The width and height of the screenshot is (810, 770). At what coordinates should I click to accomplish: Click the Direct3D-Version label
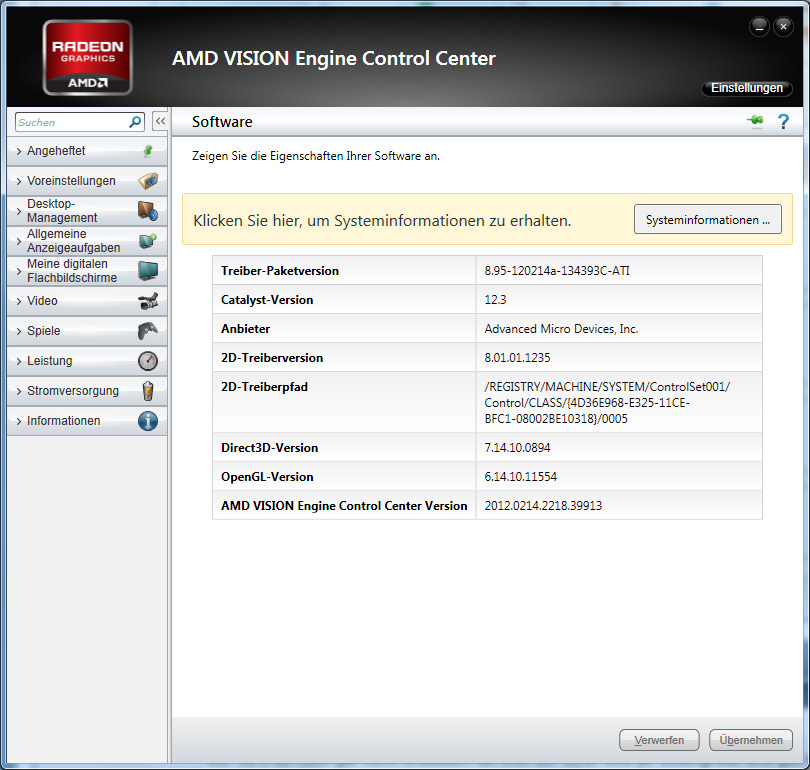tap(269, 447)
